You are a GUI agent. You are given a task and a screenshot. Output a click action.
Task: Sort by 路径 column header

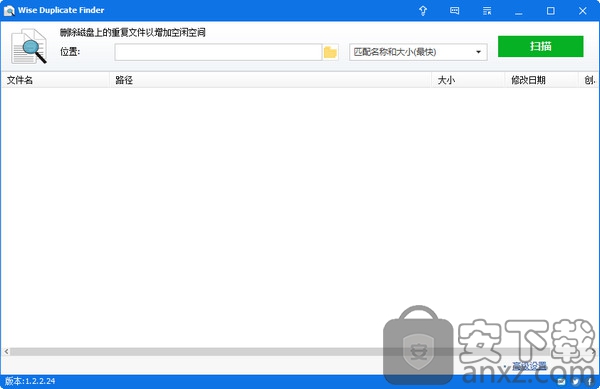click(271, 80)
